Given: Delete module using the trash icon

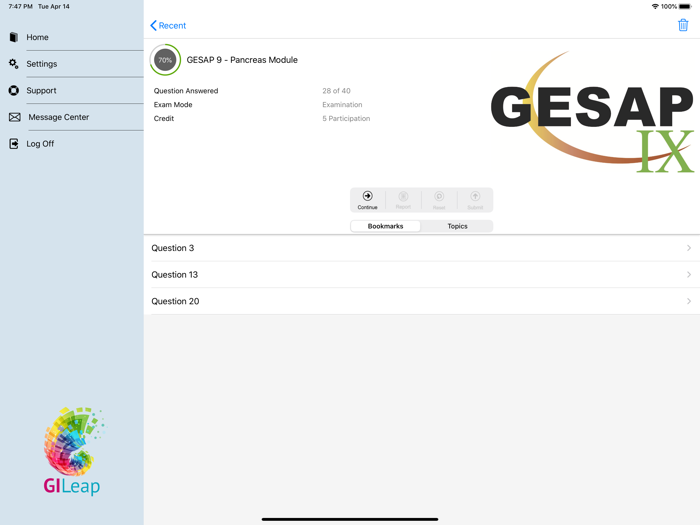Looking at the screenshot, I should tap(683, 25).
